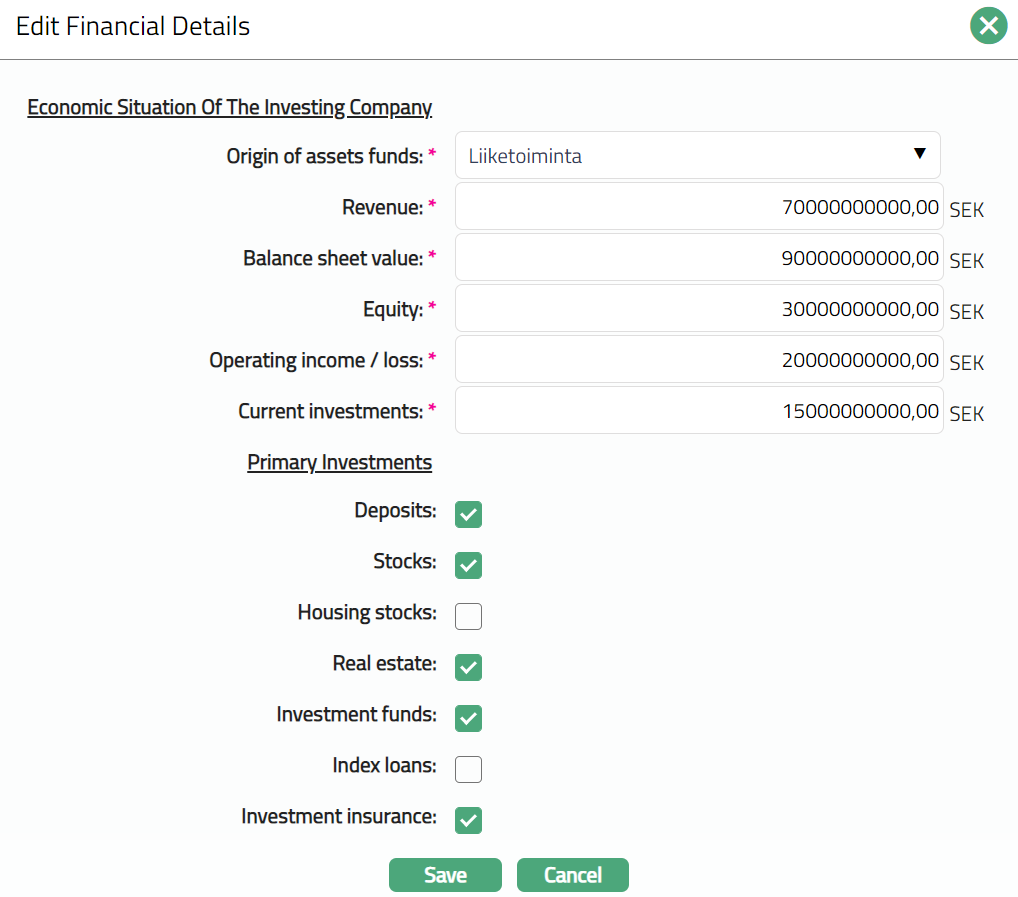1018x897 pixels.
Task: Uncheck the Deposits checkbox
Action: tap(468, 514)
